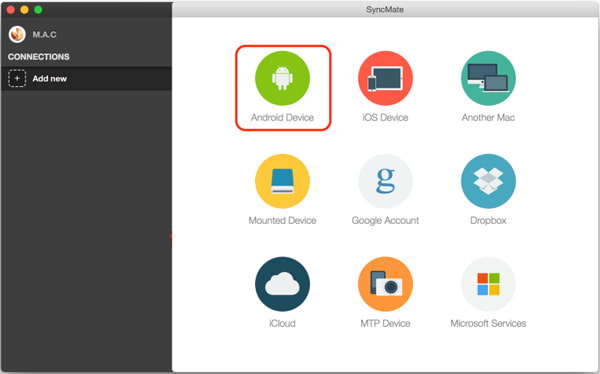Choose the Dropbox icon
Screen dimensions: 600x374
coord(488,181)
